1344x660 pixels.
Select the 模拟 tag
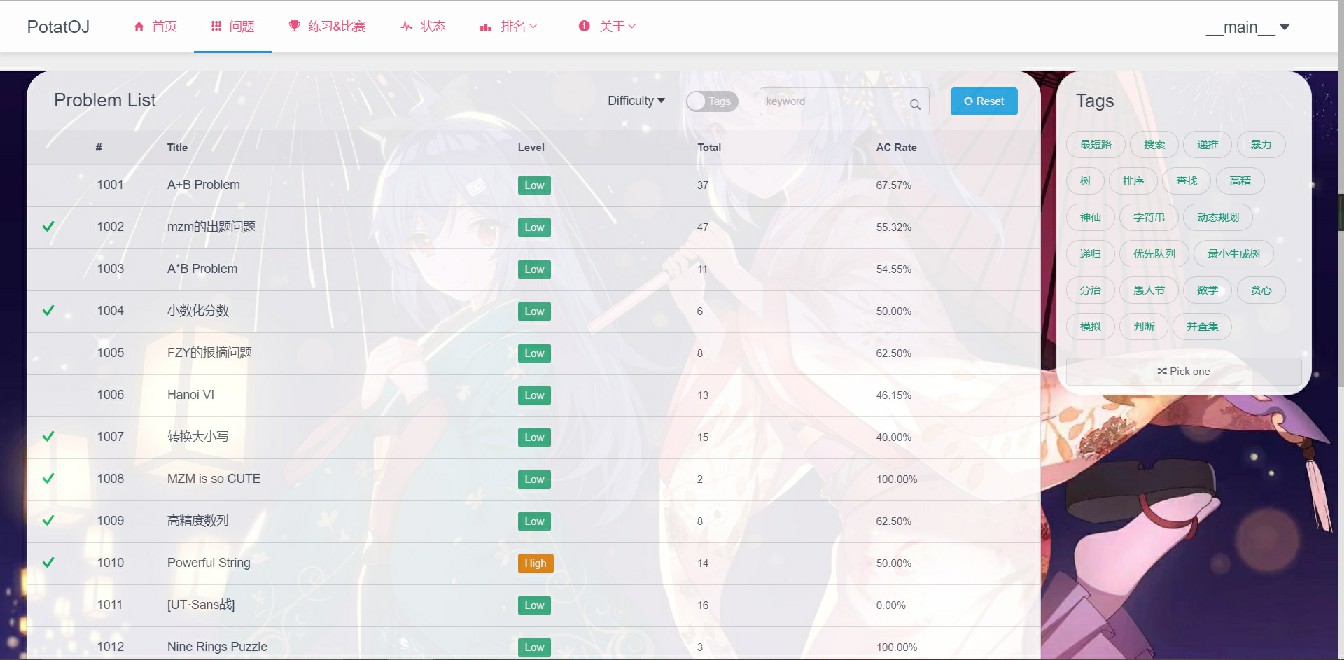click(1090, 326)
